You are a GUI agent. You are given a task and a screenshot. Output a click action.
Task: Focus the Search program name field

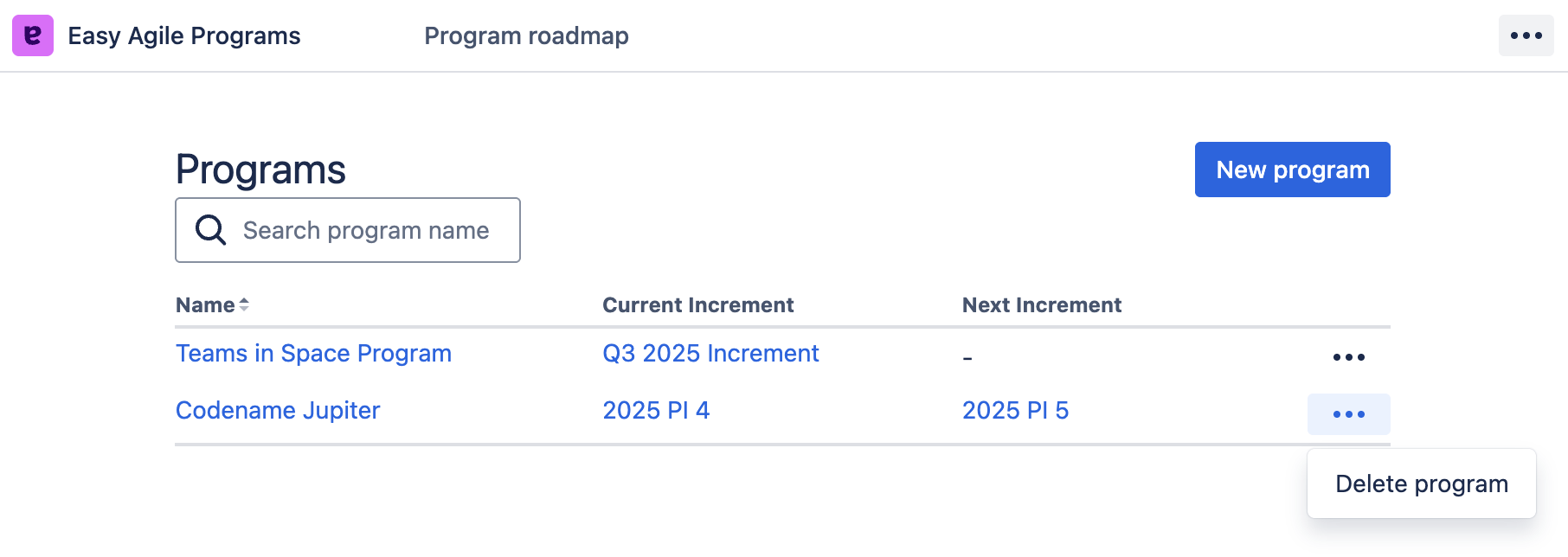(366, 230)
